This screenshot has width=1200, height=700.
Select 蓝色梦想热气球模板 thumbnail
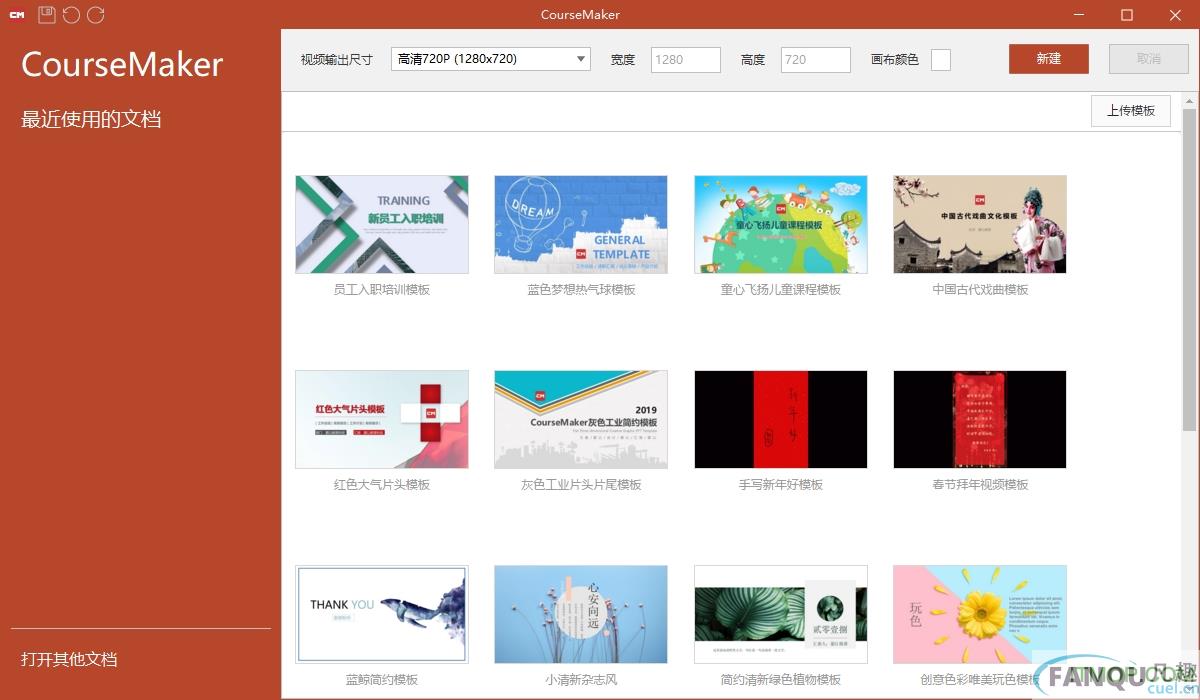tap(581, 224)
